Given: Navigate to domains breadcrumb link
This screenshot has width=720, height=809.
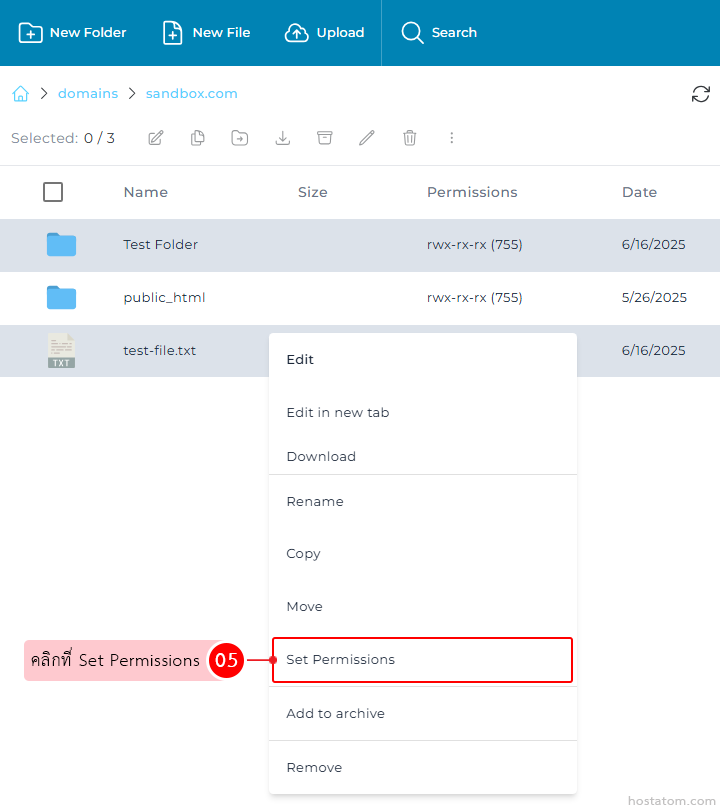Looking at the screenshot, I should 88,94.
